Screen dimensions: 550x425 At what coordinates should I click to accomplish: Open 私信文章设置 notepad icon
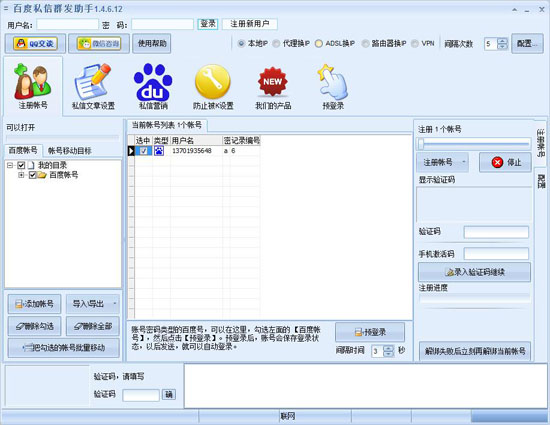click(x=93, y=86)
